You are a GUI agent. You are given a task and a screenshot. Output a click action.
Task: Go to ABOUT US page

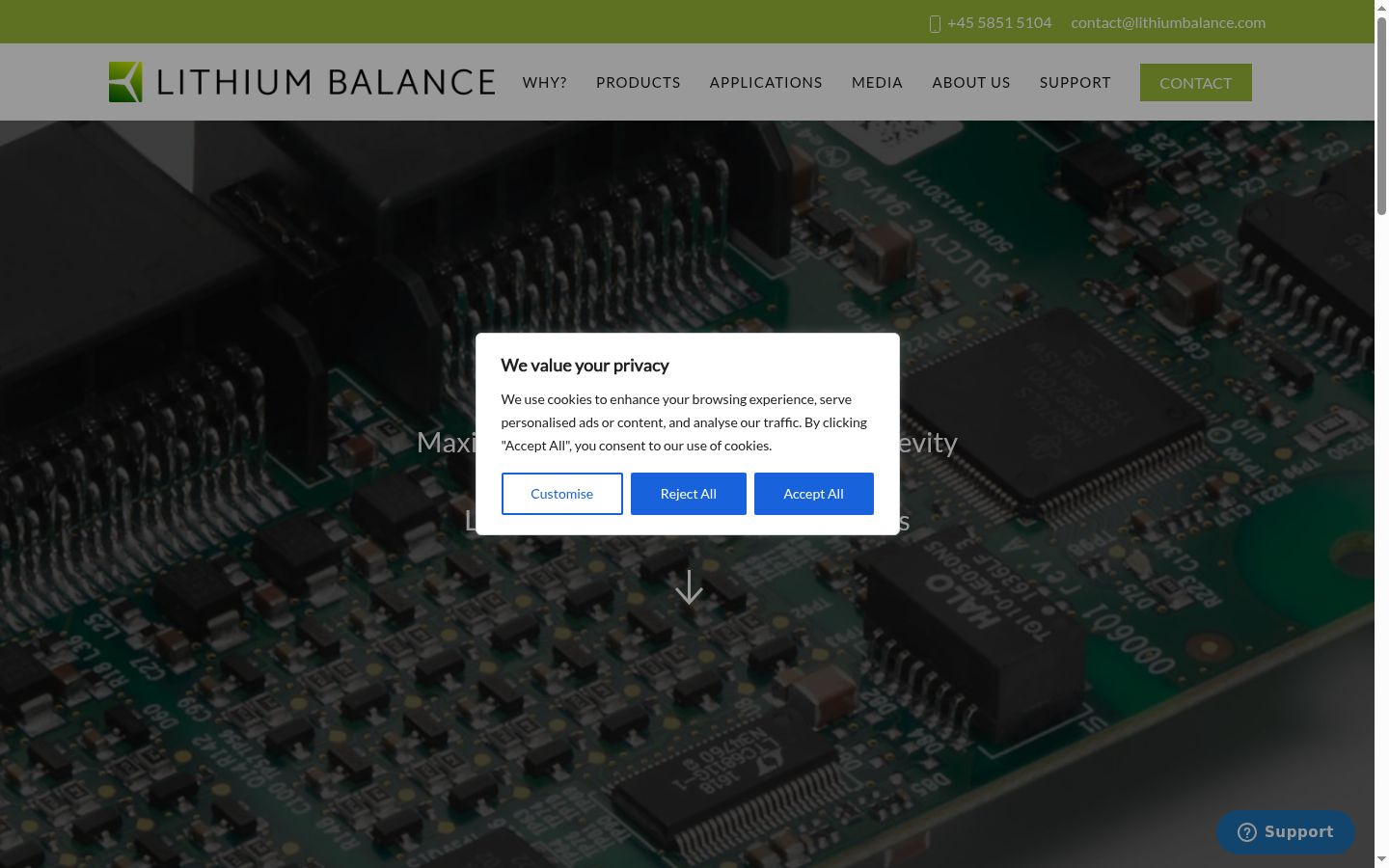click(x=971, y=82)
